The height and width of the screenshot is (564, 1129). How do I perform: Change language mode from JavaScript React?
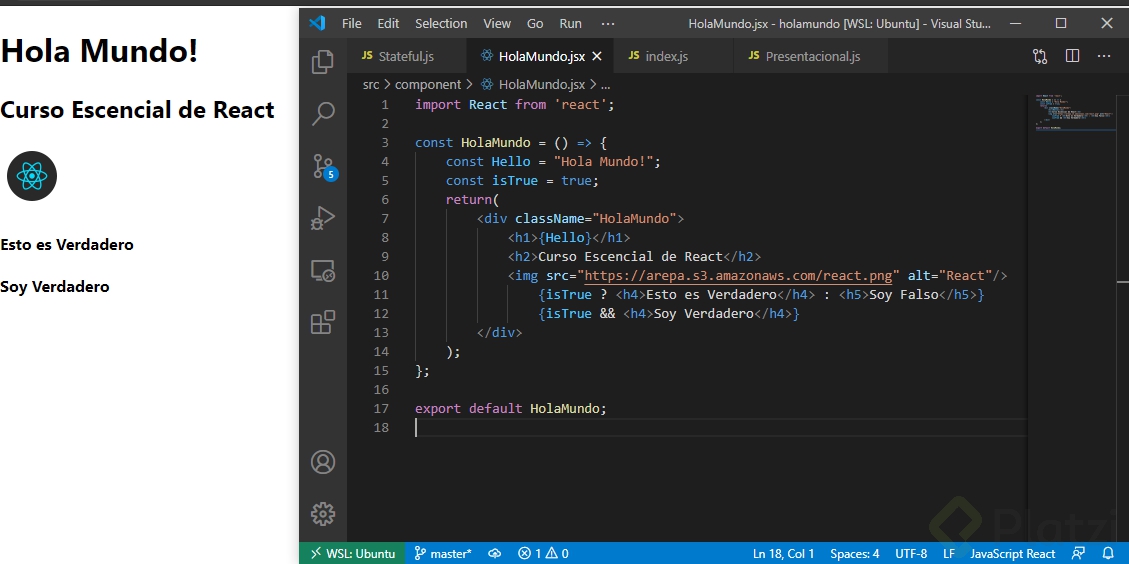[1012, 553]
